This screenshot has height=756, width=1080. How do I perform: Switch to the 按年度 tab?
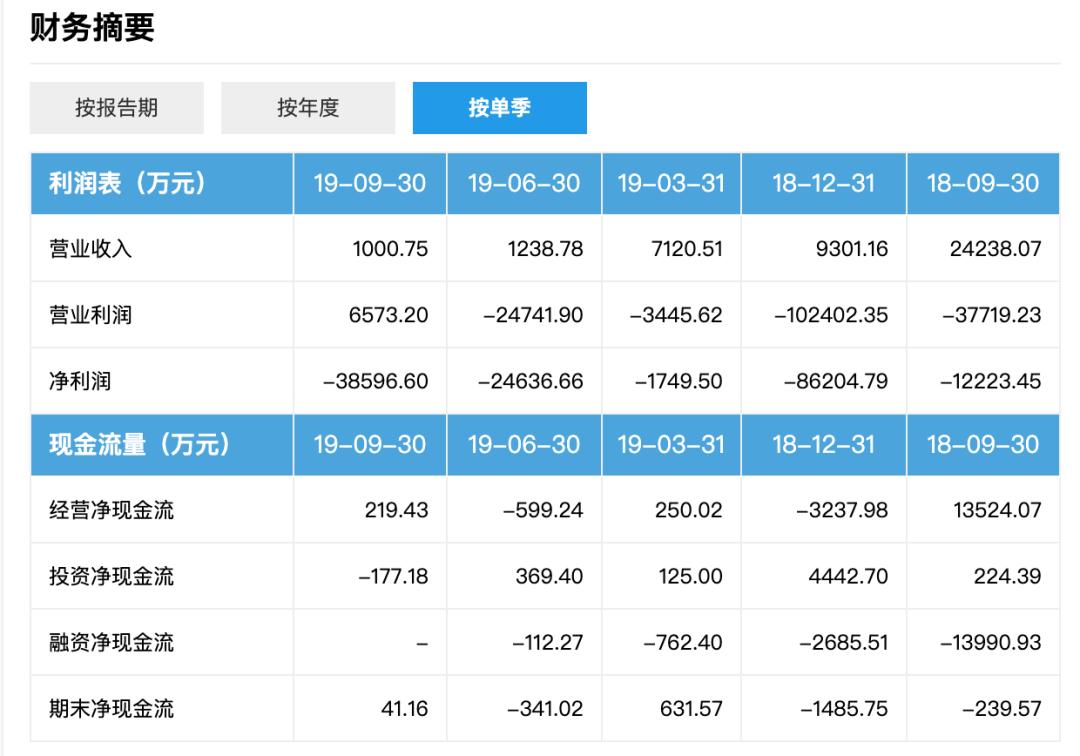pyautogui.click(x=310, y=107)
